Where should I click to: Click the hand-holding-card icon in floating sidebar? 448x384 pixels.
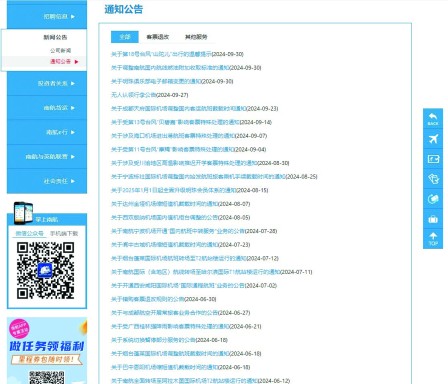(433, 179)
